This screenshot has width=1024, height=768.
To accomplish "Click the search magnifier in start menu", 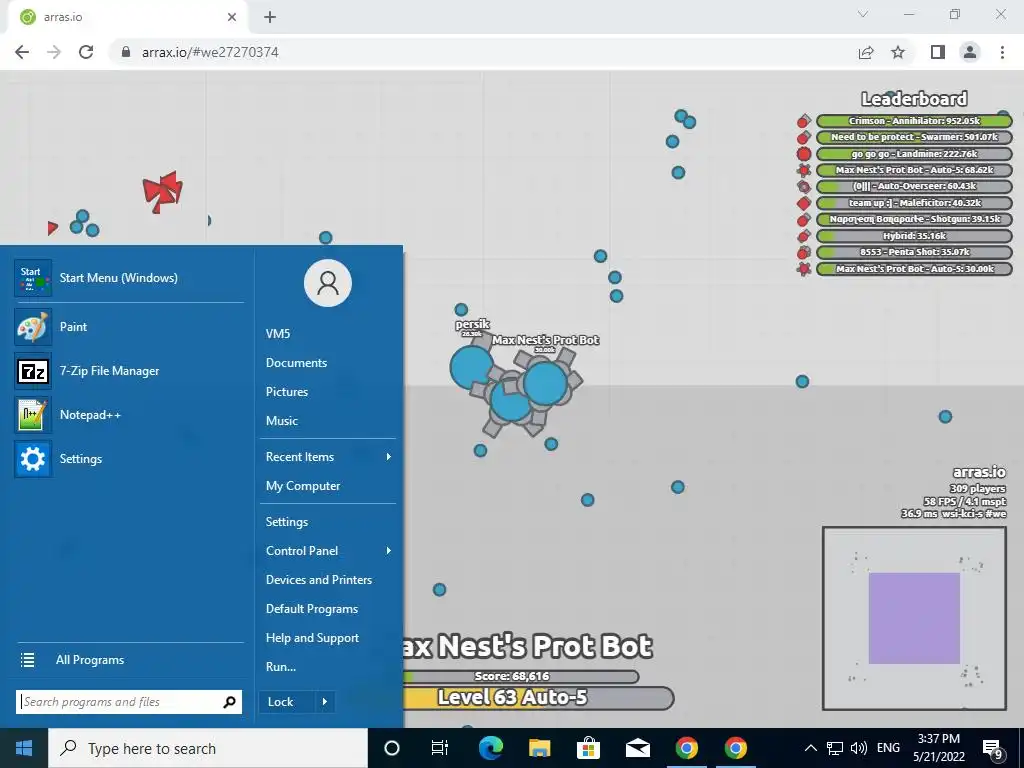I will [229, 702].
